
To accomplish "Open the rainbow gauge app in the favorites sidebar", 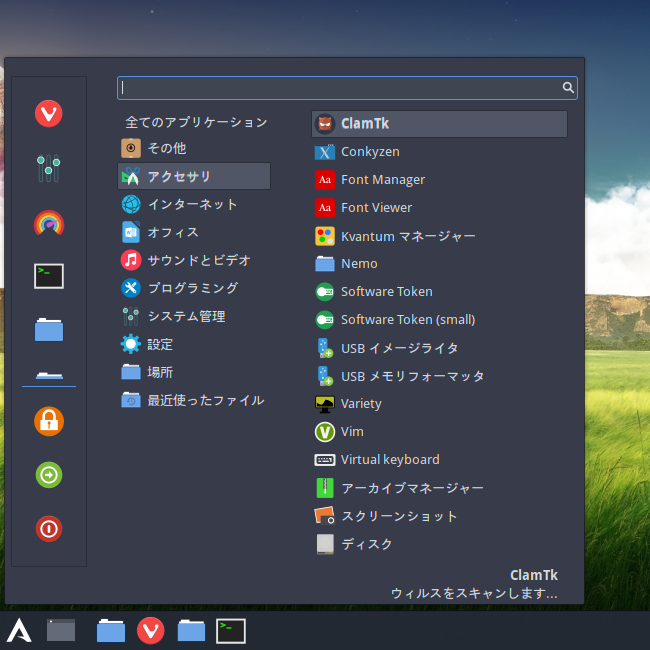I will tap(49, 223).
